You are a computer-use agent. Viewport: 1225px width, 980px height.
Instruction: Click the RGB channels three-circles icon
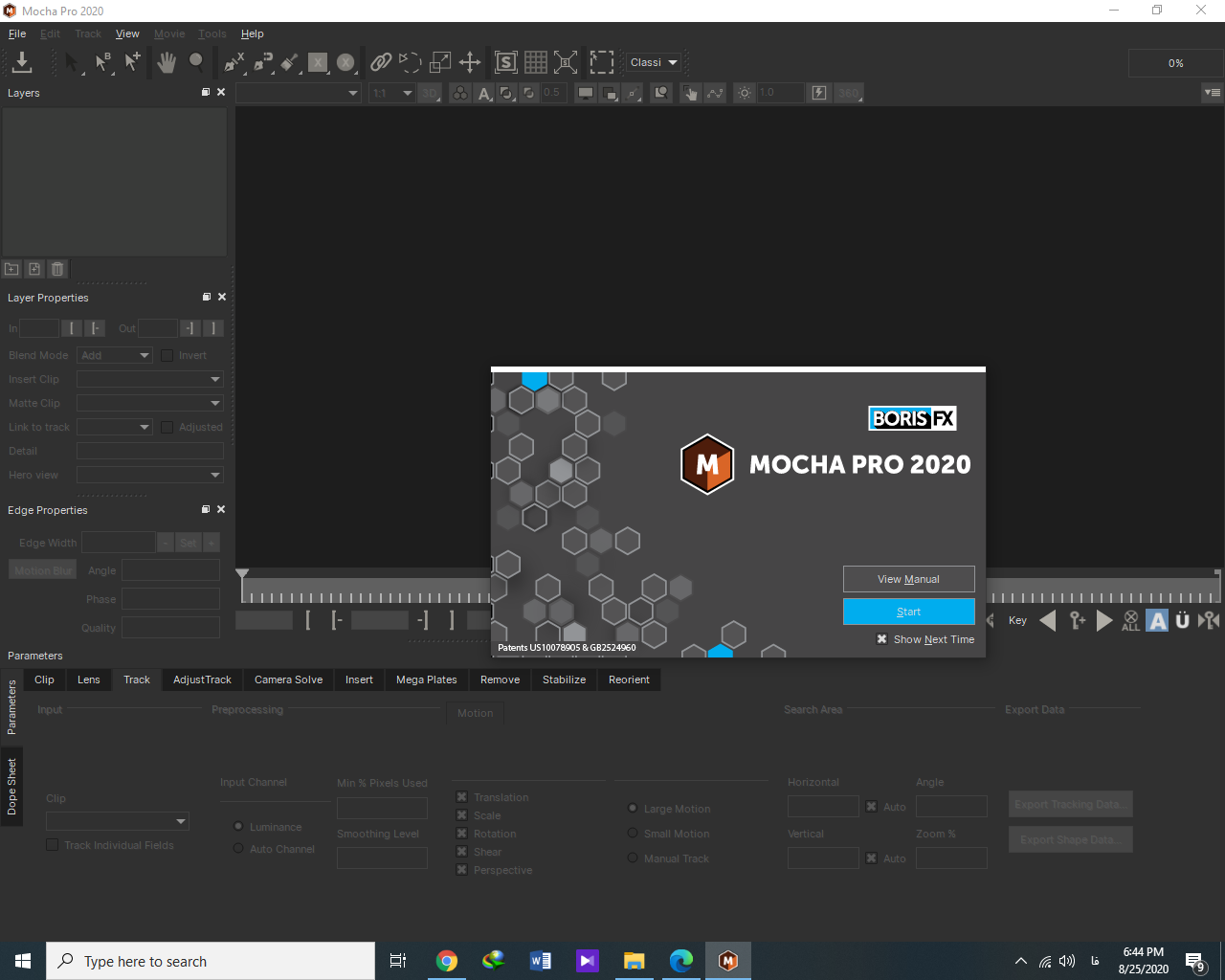(460, 93)
